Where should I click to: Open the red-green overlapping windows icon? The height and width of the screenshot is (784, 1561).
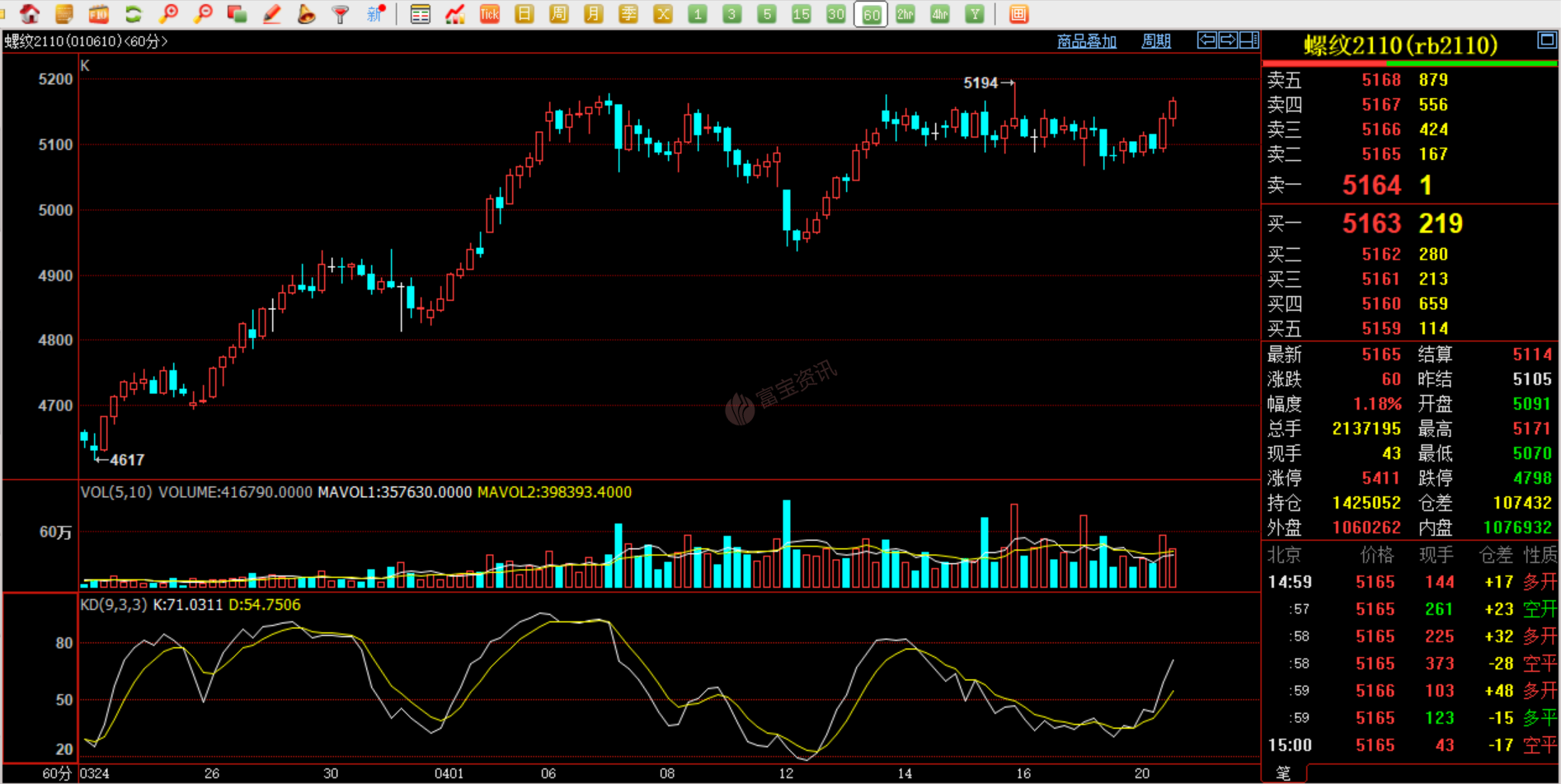tap(237, 14)
